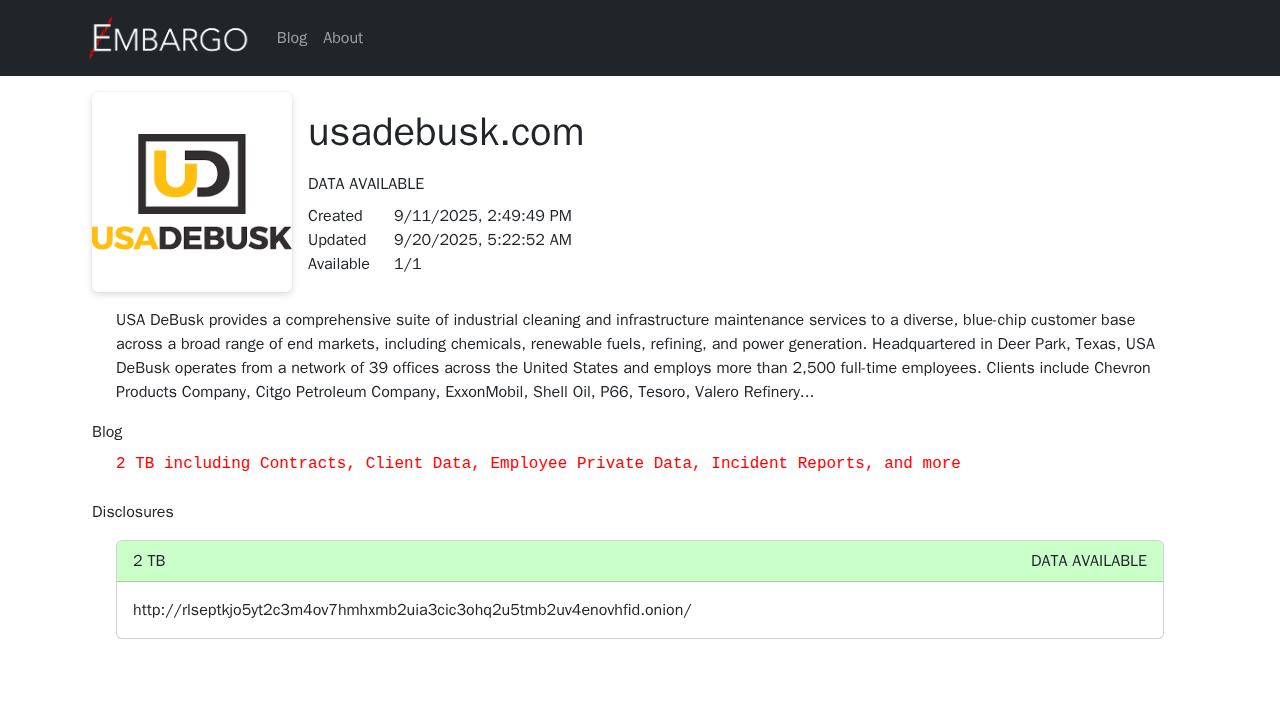Click the 2 TB size label in the disclosure header
1280x720 pixels.
pyautogui.click(x=149, y=561)
